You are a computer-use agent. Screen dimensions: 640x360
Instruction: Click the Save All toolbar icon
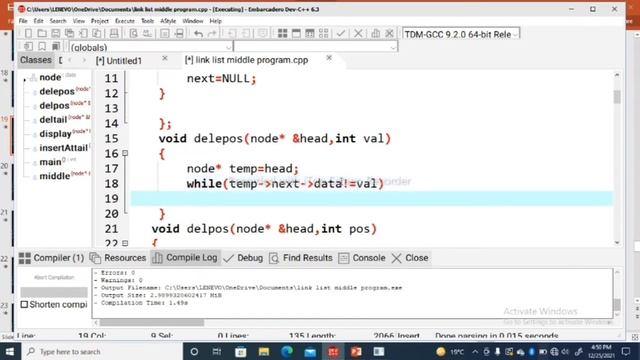point(69,34)
